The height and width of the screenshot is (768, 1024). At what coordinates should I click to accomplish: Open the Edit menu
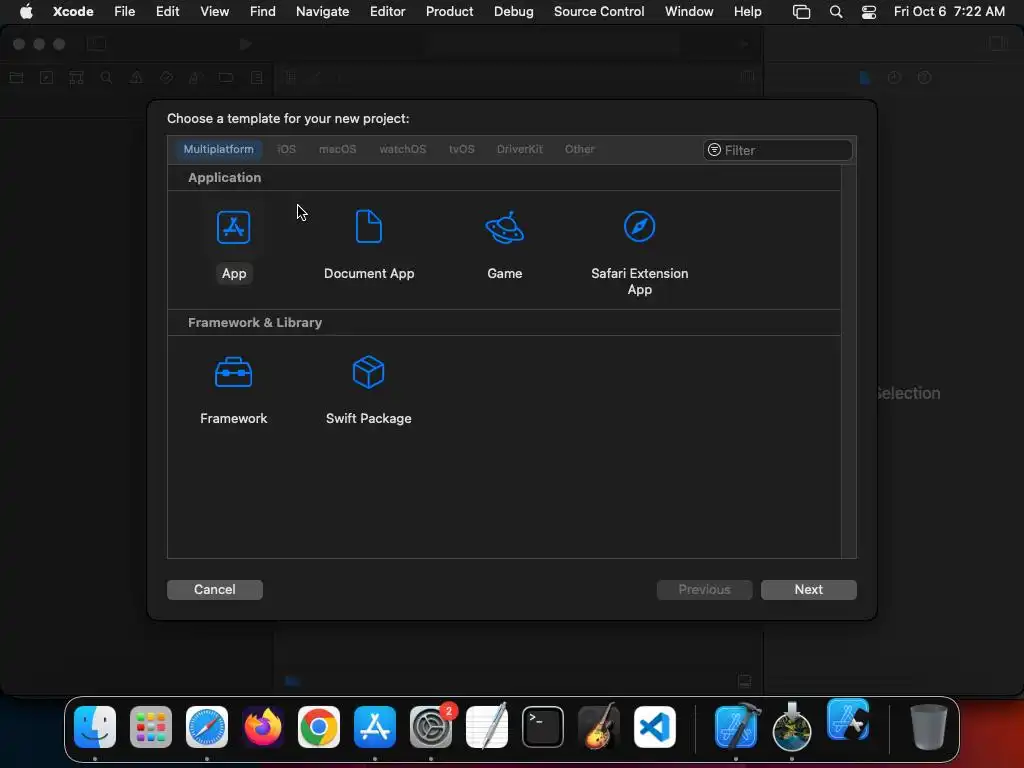coord(167,11)
